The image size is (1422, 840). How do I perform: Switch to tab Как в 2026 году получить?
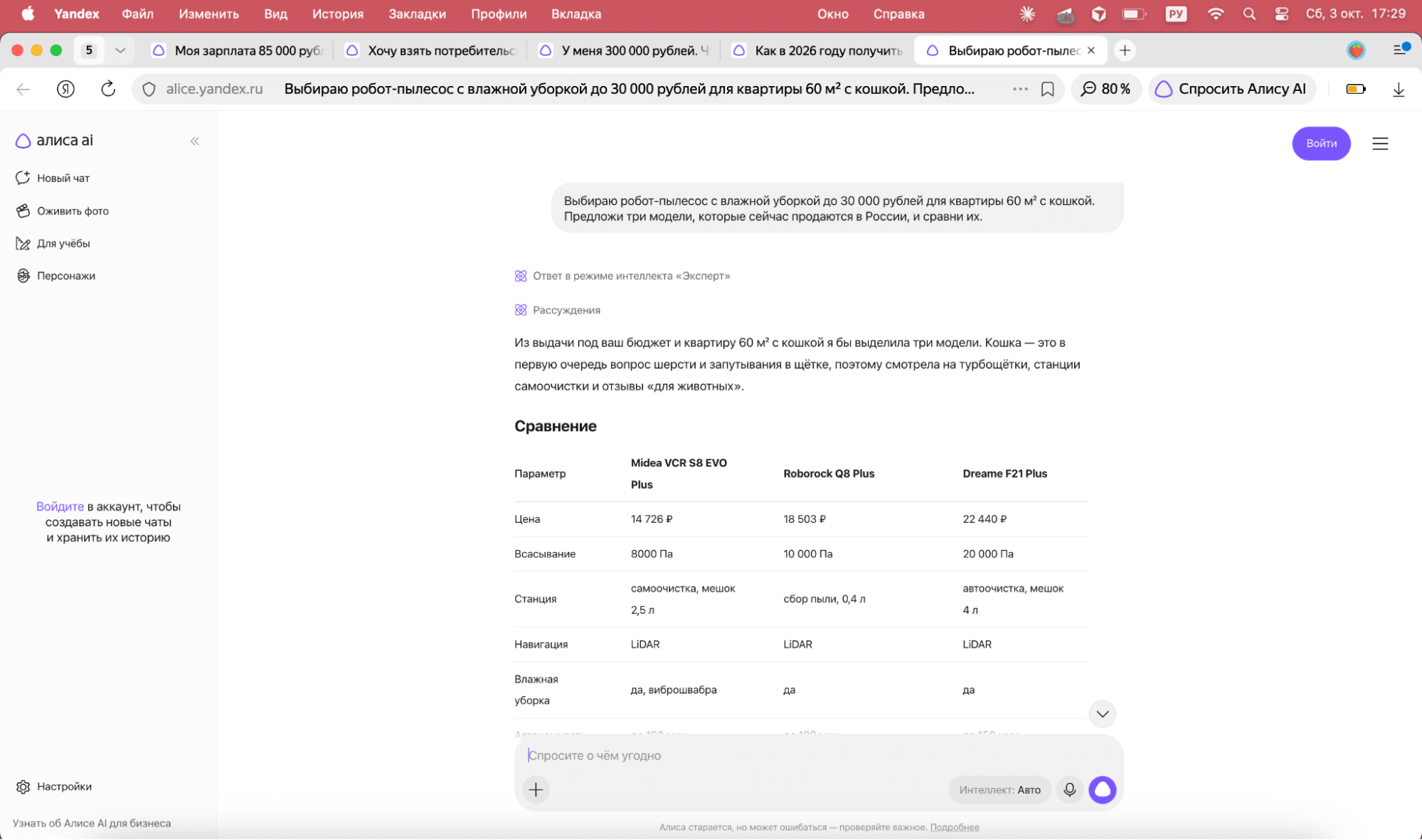pos(818,50)
